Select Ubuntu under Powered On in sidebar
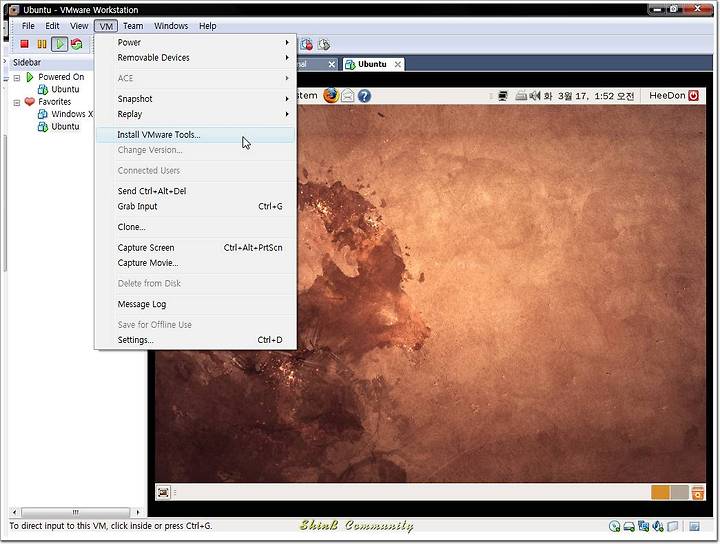 65,89
